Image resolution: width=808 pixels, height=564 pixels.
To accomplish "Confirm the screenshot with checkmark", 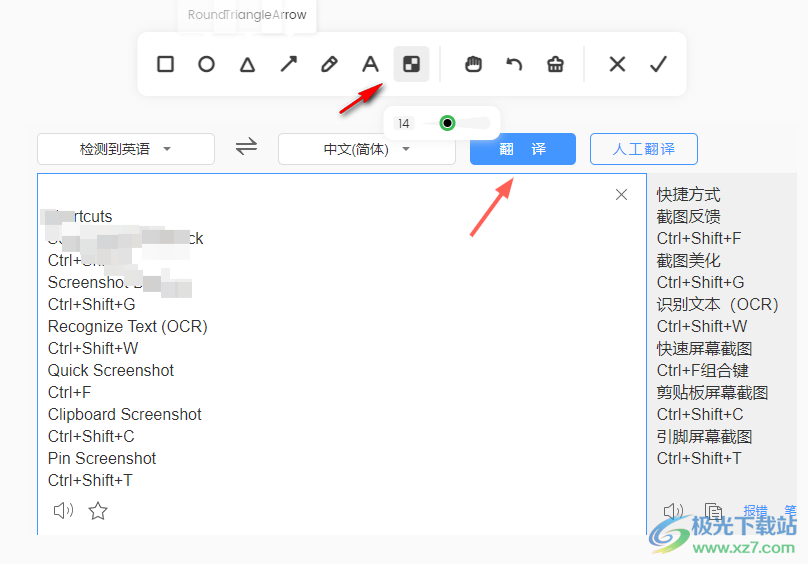I will tap(658, 64).
